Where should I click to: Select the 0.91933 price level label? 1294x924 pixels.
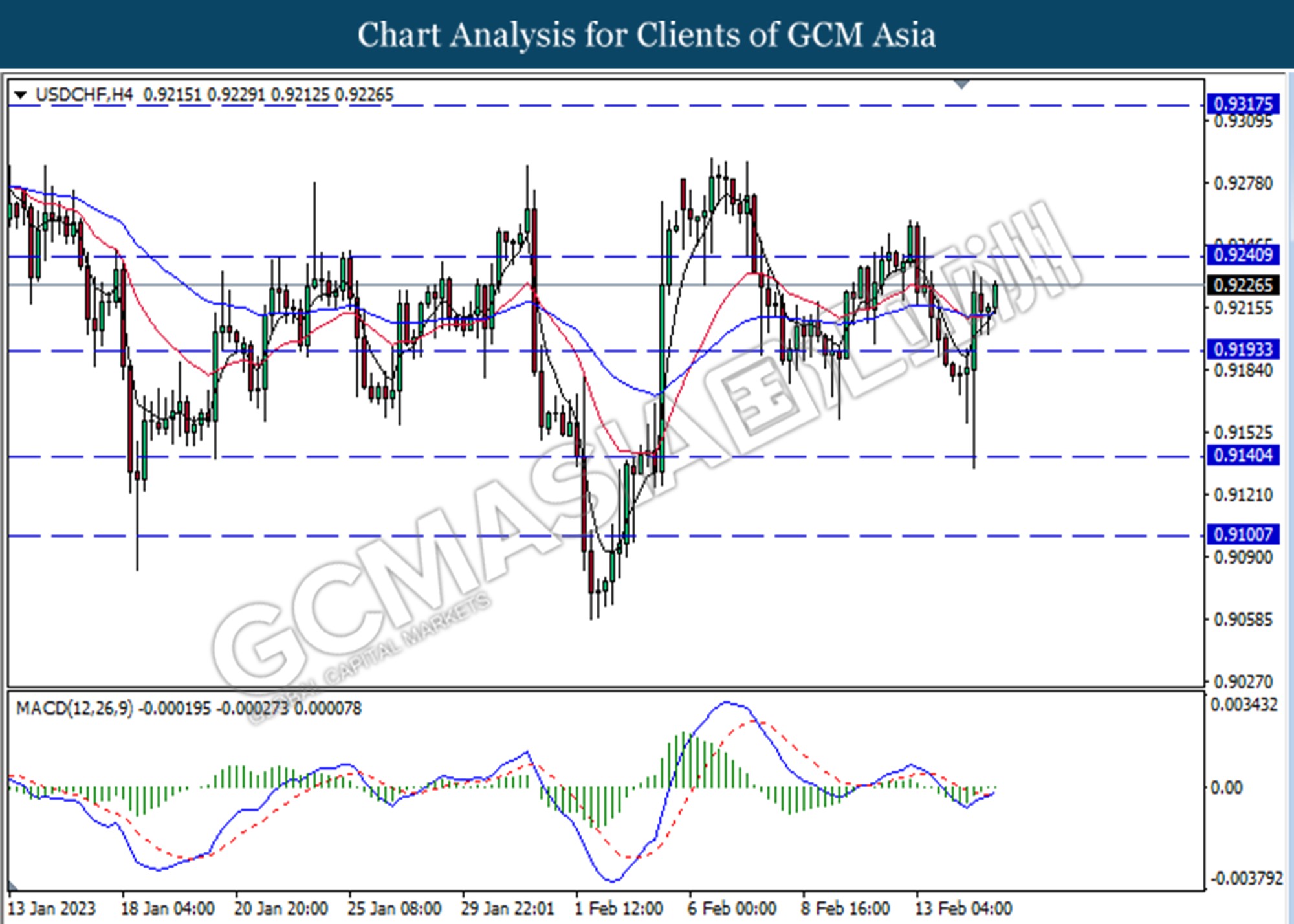pos(1243,349)
